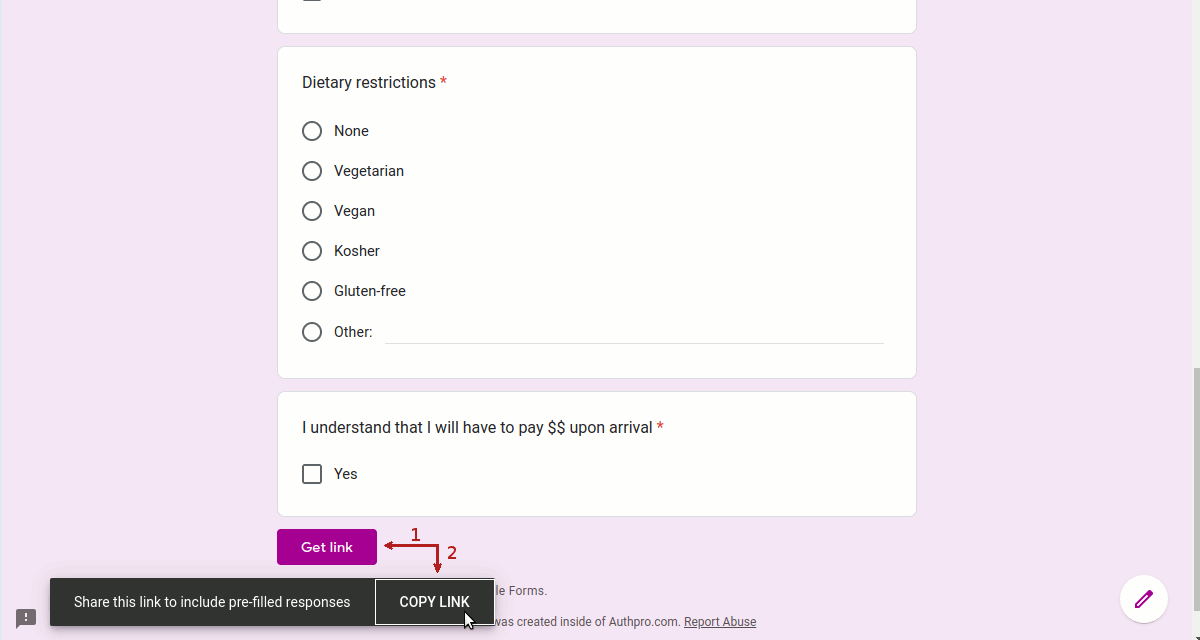Screen dimensions: 1200x640
Task: Choose the Gluten-free option
Action: pos(312,291)
